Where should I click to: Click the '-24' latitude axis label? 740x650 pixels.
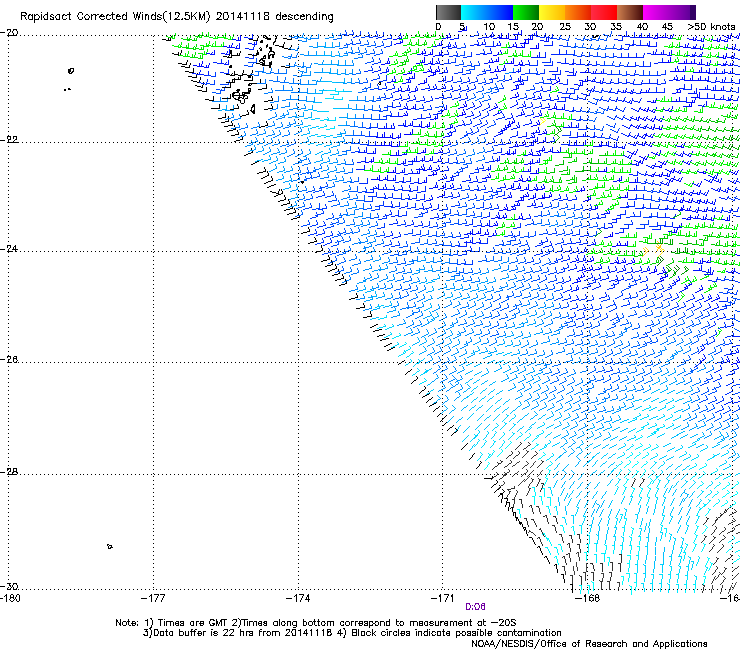click(x=10, y=248)
